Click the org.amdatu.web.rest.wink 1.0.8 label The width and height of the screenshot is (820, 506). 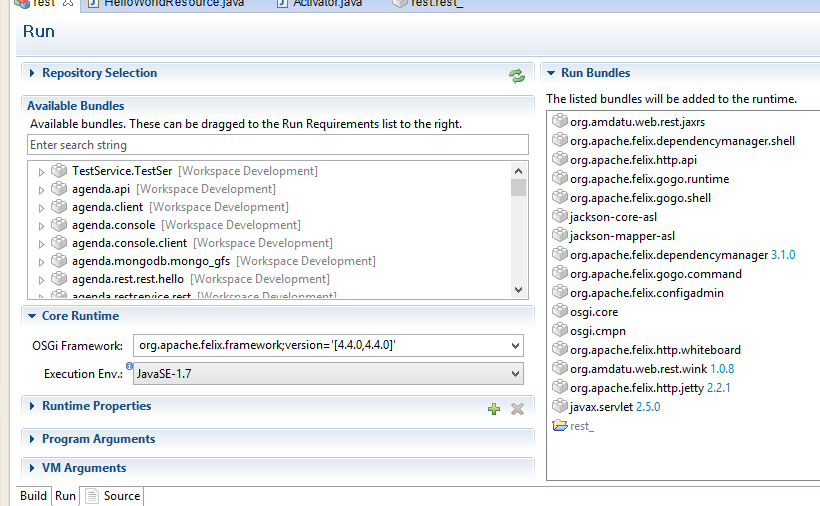pyautogui.click(x=652, y=369)
